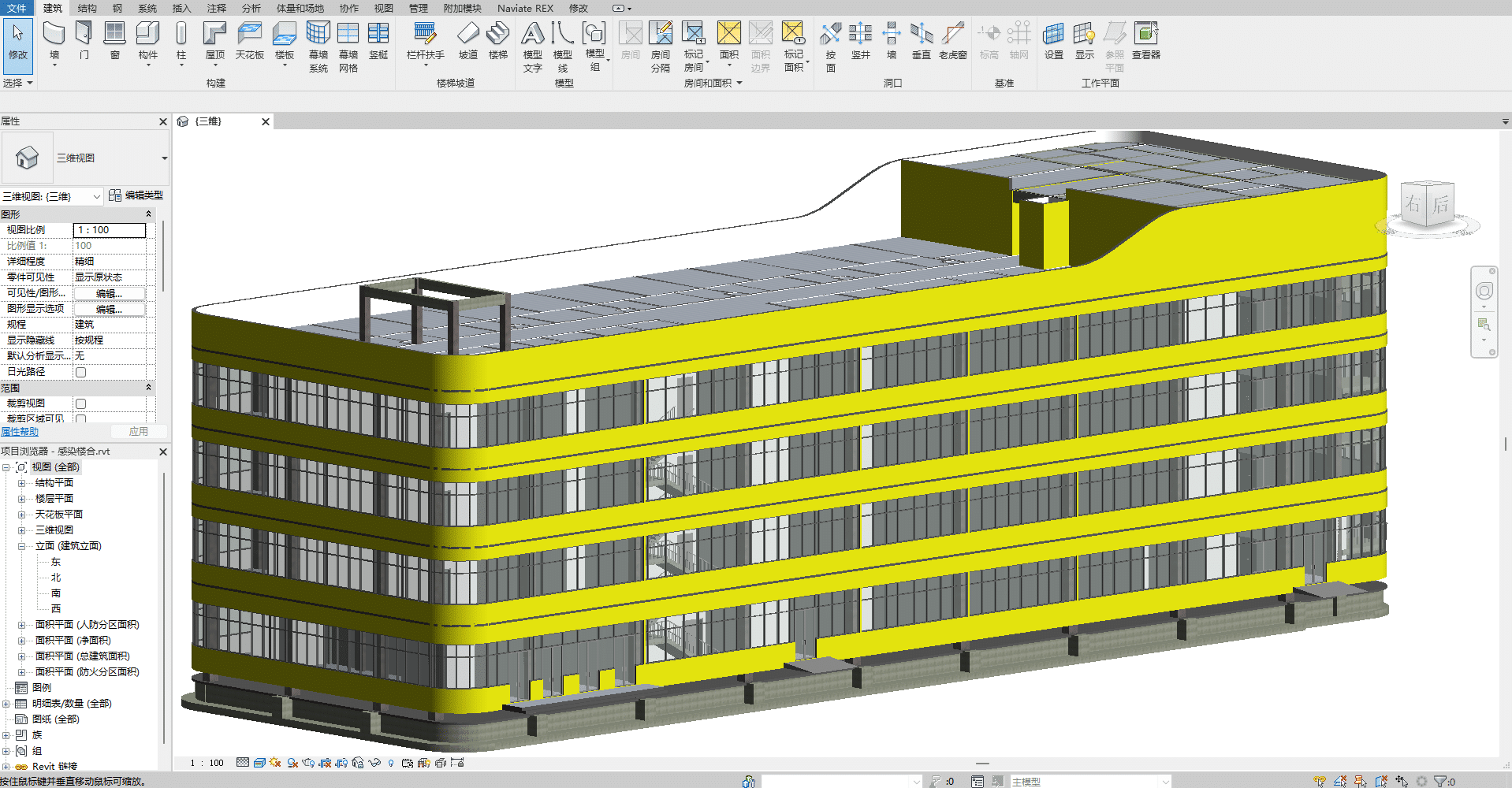
Task: Select the 模型线 model line tool
Action: tap(563, 47)
